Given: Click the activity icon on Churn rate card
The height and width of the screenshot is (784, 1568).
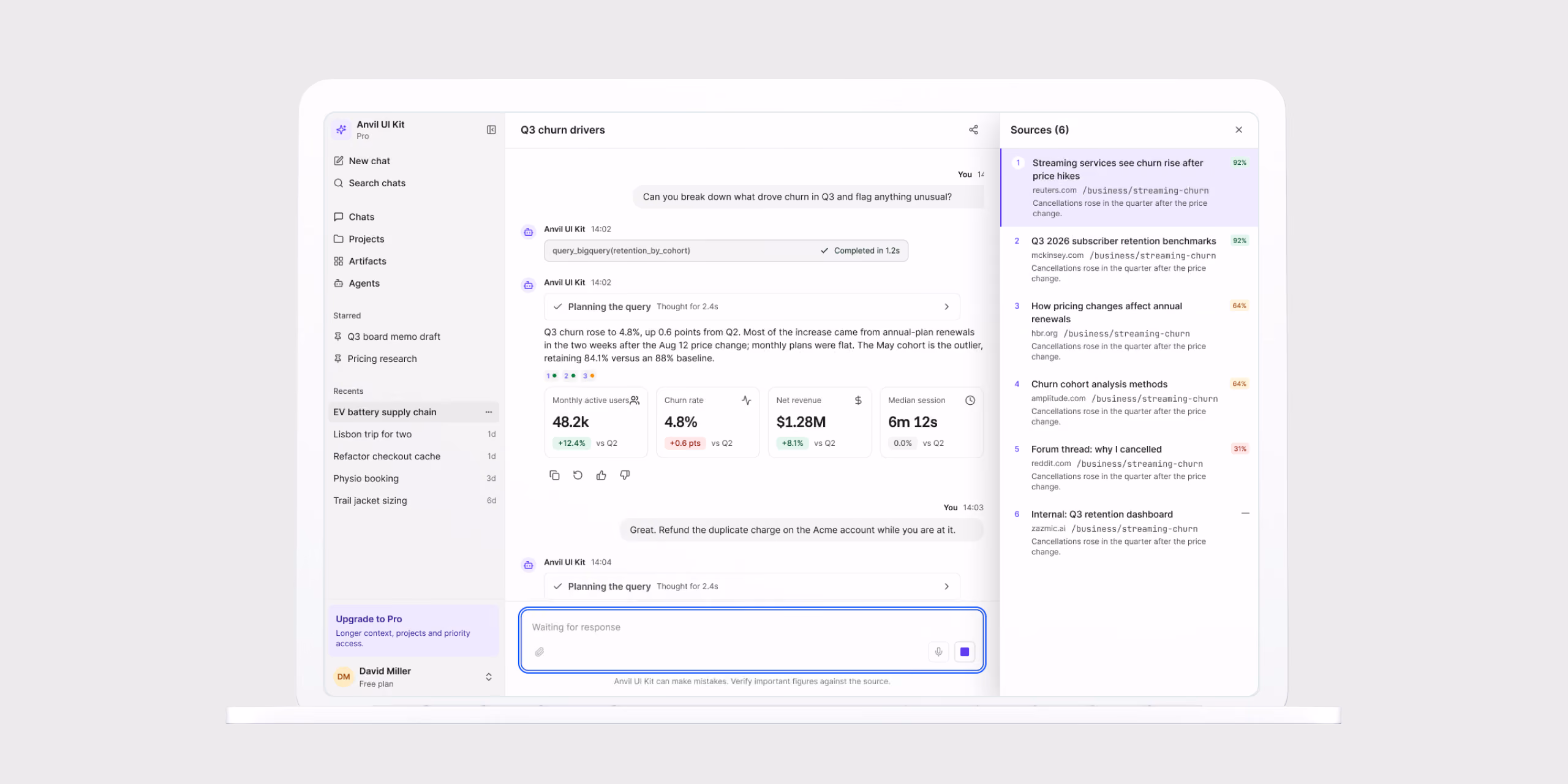Looking at the screenshot, I should pyautogui.click(x=746, y=401).
